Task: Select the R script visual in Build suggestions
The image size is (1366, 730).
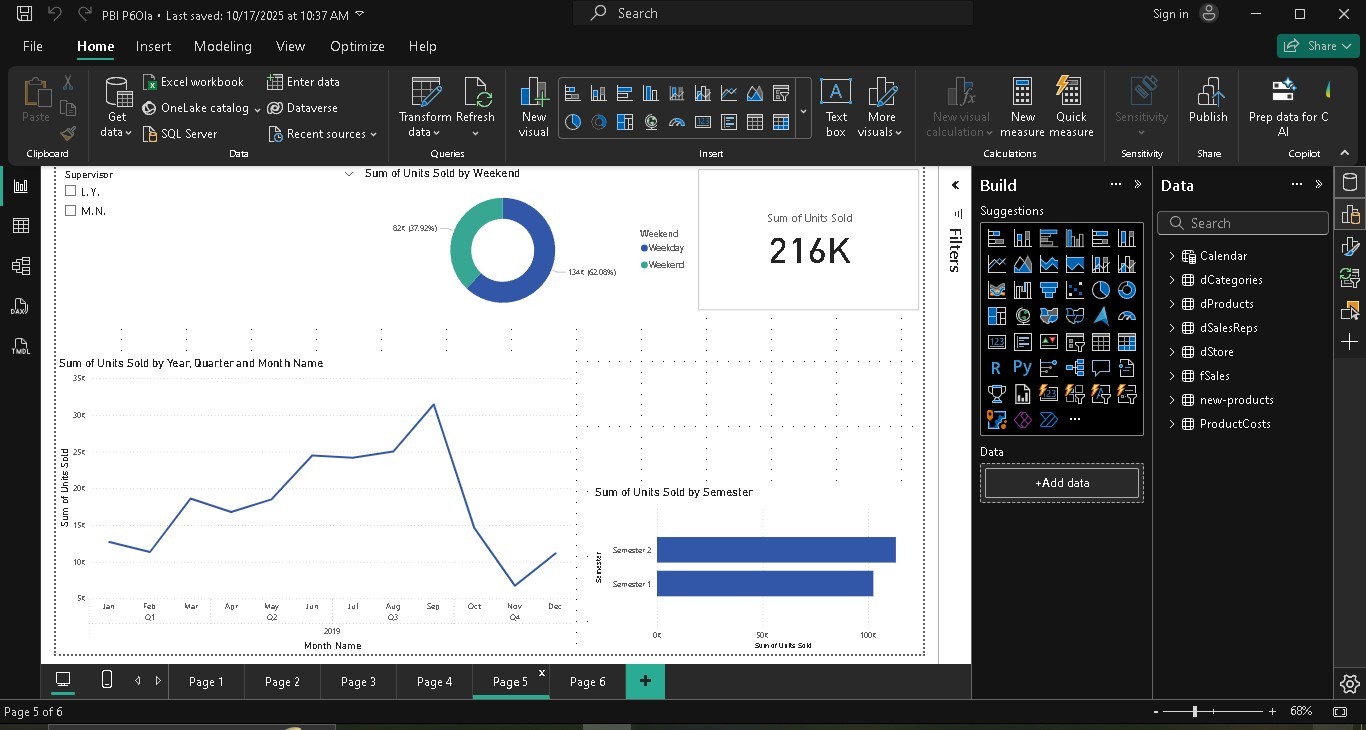Action: [x=996, y=367]
